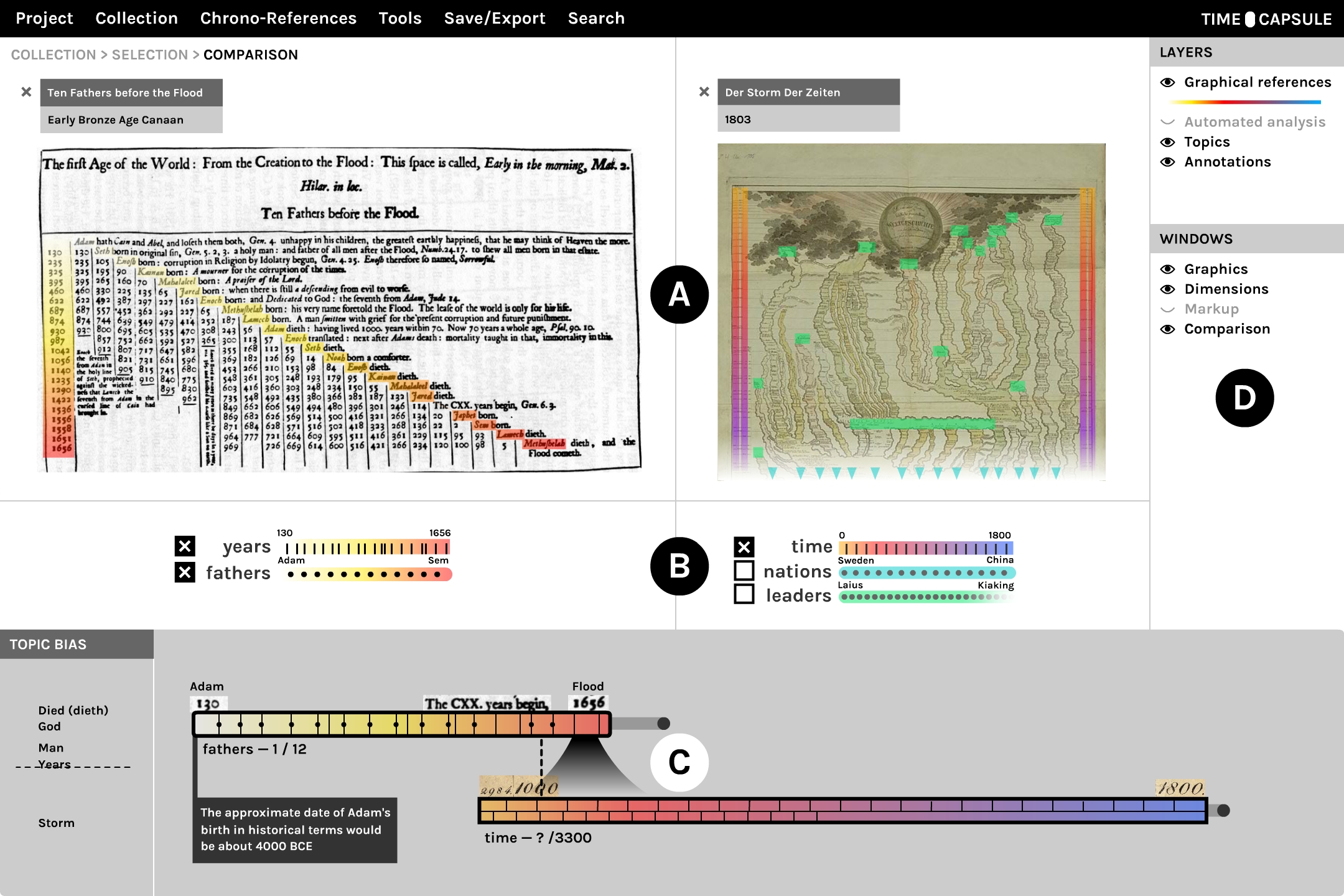The width and height of the screenshot is (1344, 896).
Task: Select the Died (dieth) topic
Action: click(x=73, y=711)
